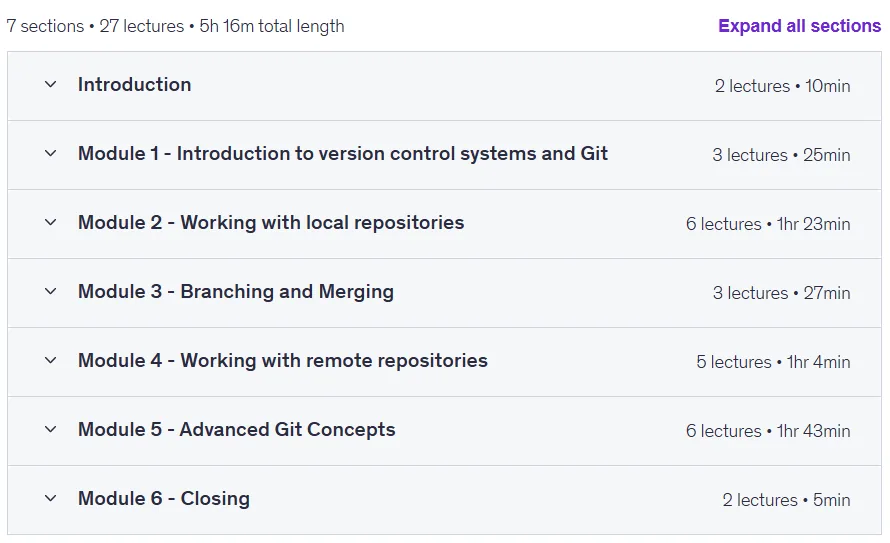Screen dimensions: 890x543
Task: Expand Module 3 chevron arrow
Action: [x=51, y=291]
